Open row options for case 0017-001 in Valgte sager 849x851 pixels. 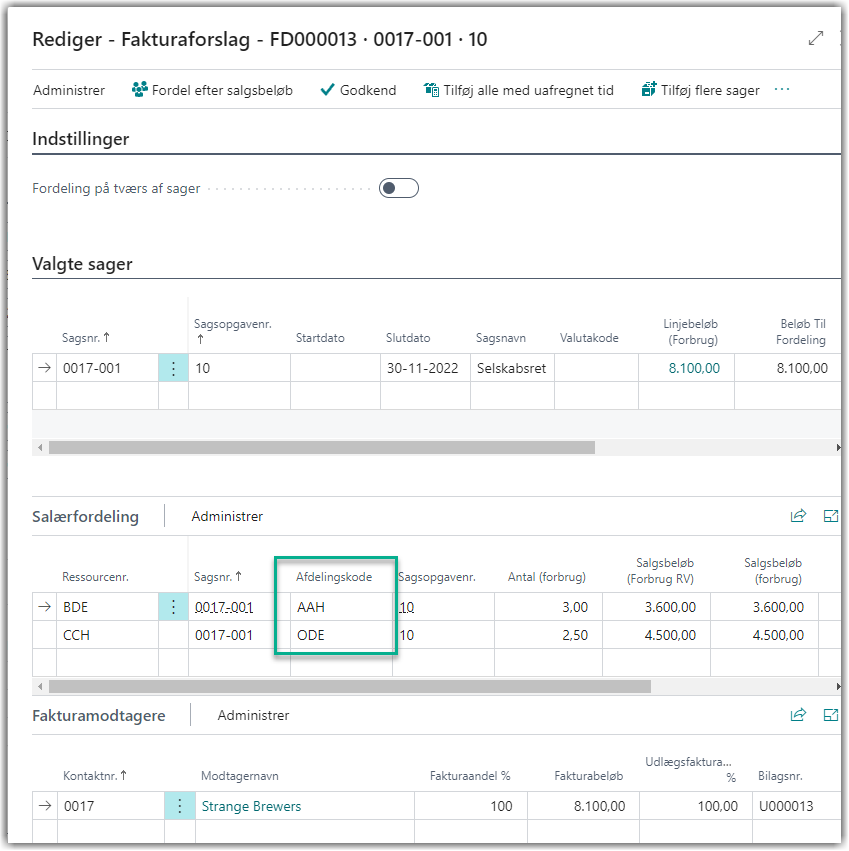pos(173,369)
